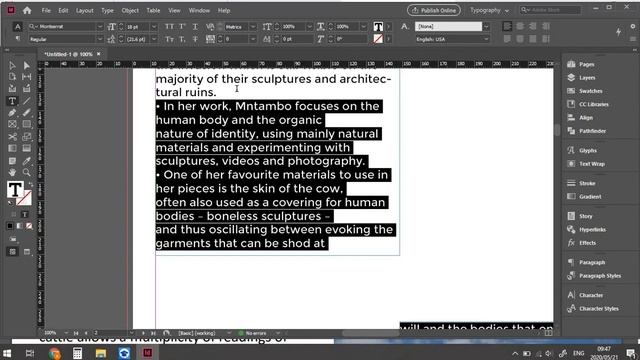The image size is (640, 360).
Task: Open the File menu
Action: click(x=46, y=10)
